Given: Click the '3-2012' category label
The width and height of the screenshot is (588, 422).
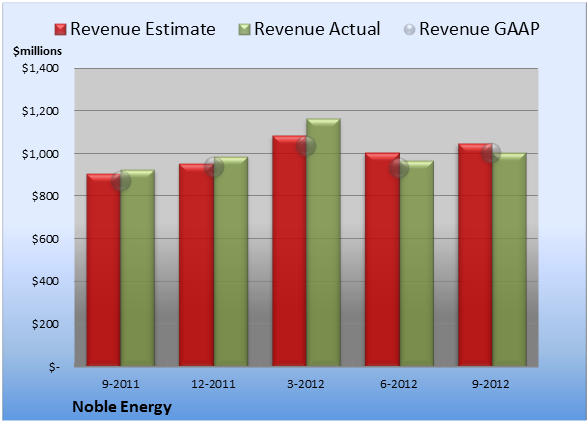Looking at the screenshot, I should (306, 384).
